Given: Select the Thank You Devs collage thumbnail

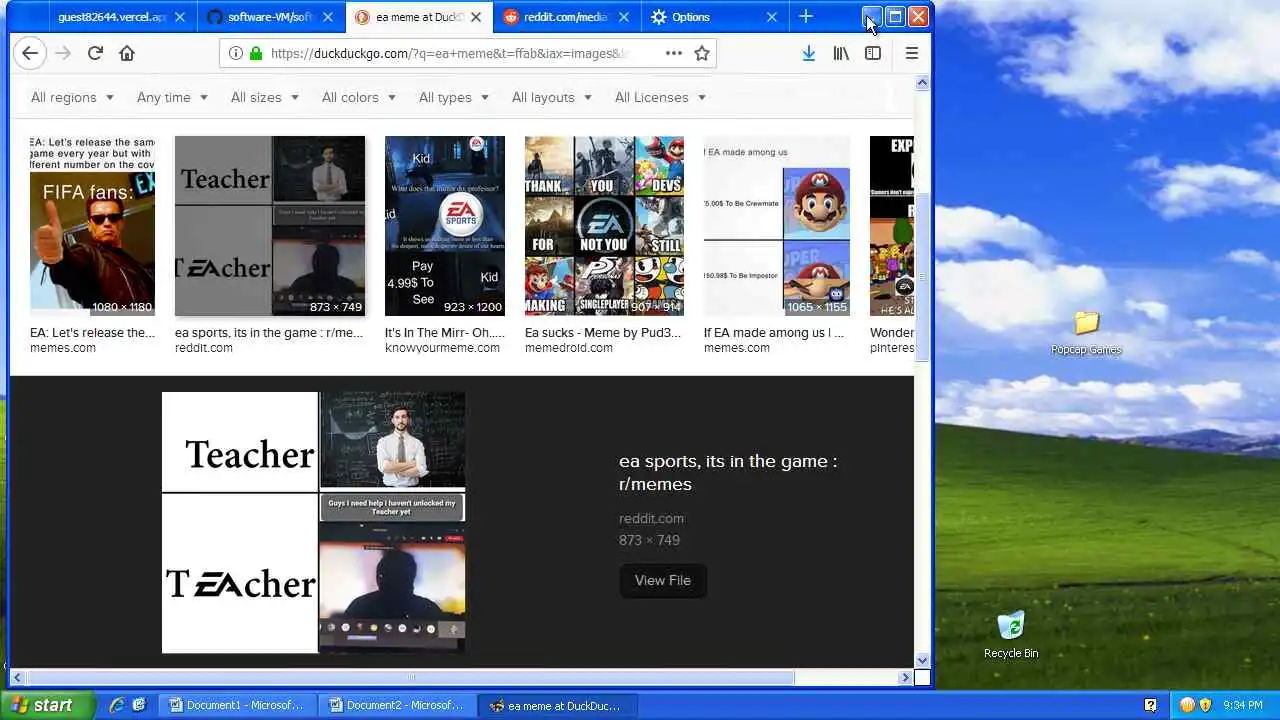Looking at the screenshot, I should [x=604, y=226].
